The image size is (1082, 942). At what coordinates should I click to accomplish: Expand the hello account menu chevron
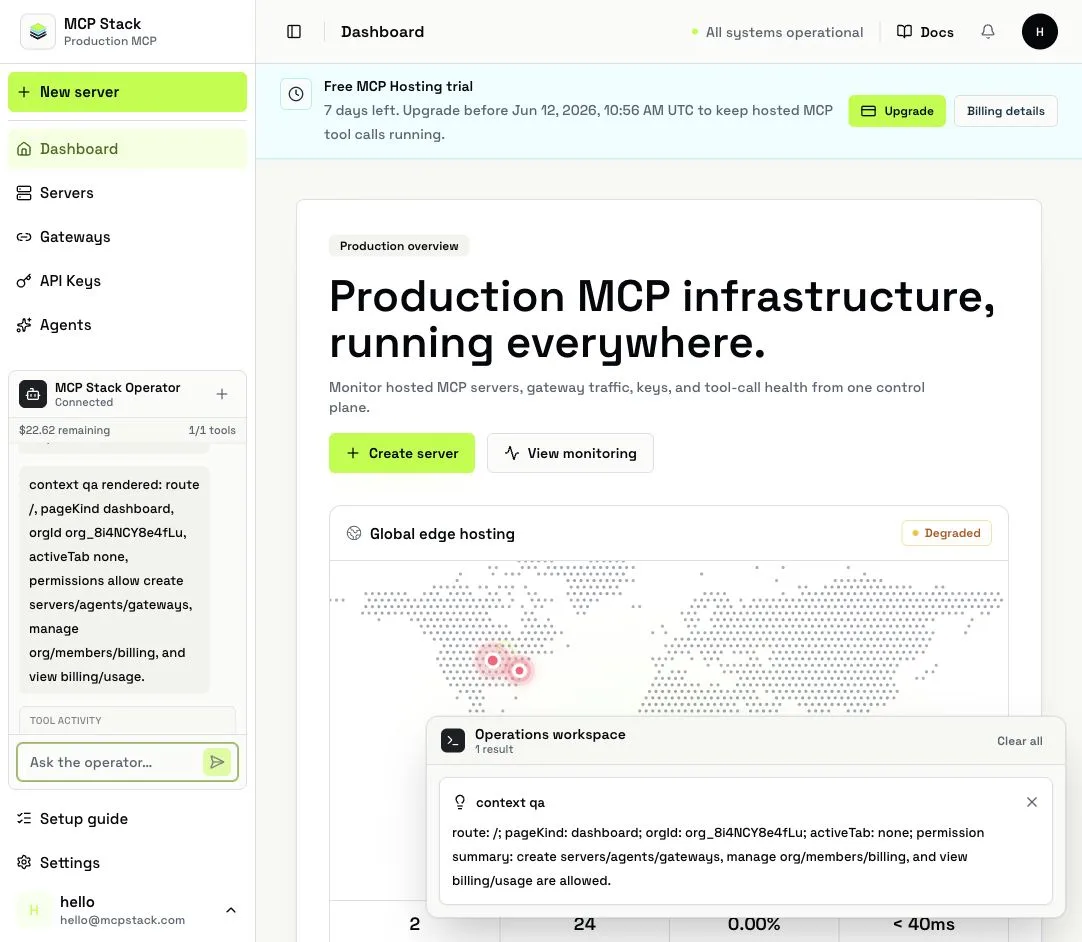pyautogui.click(x=231, y=910)
